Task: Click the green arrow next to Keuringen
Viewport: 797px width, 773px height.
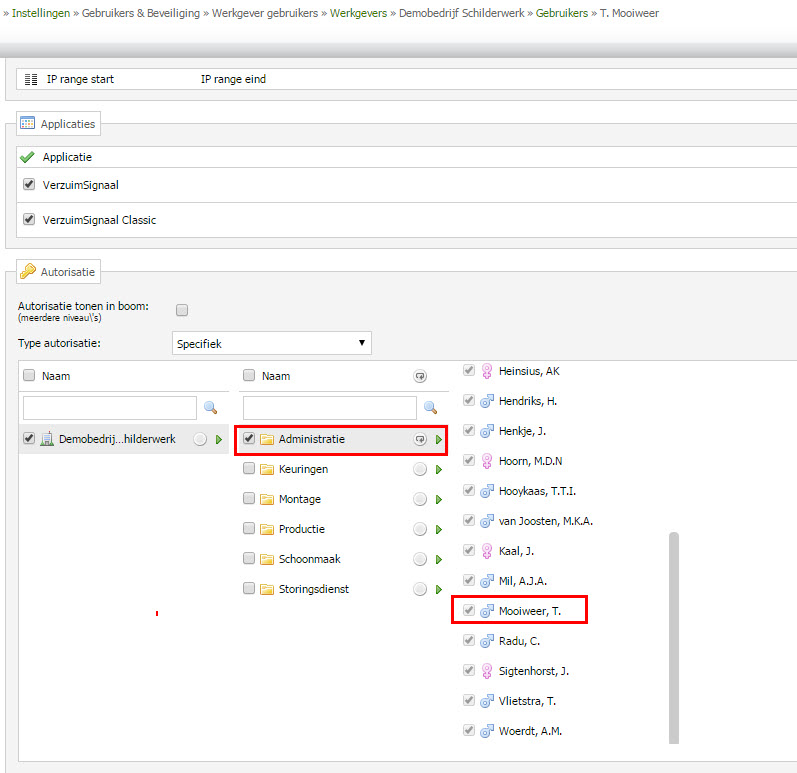Action: 438,470
